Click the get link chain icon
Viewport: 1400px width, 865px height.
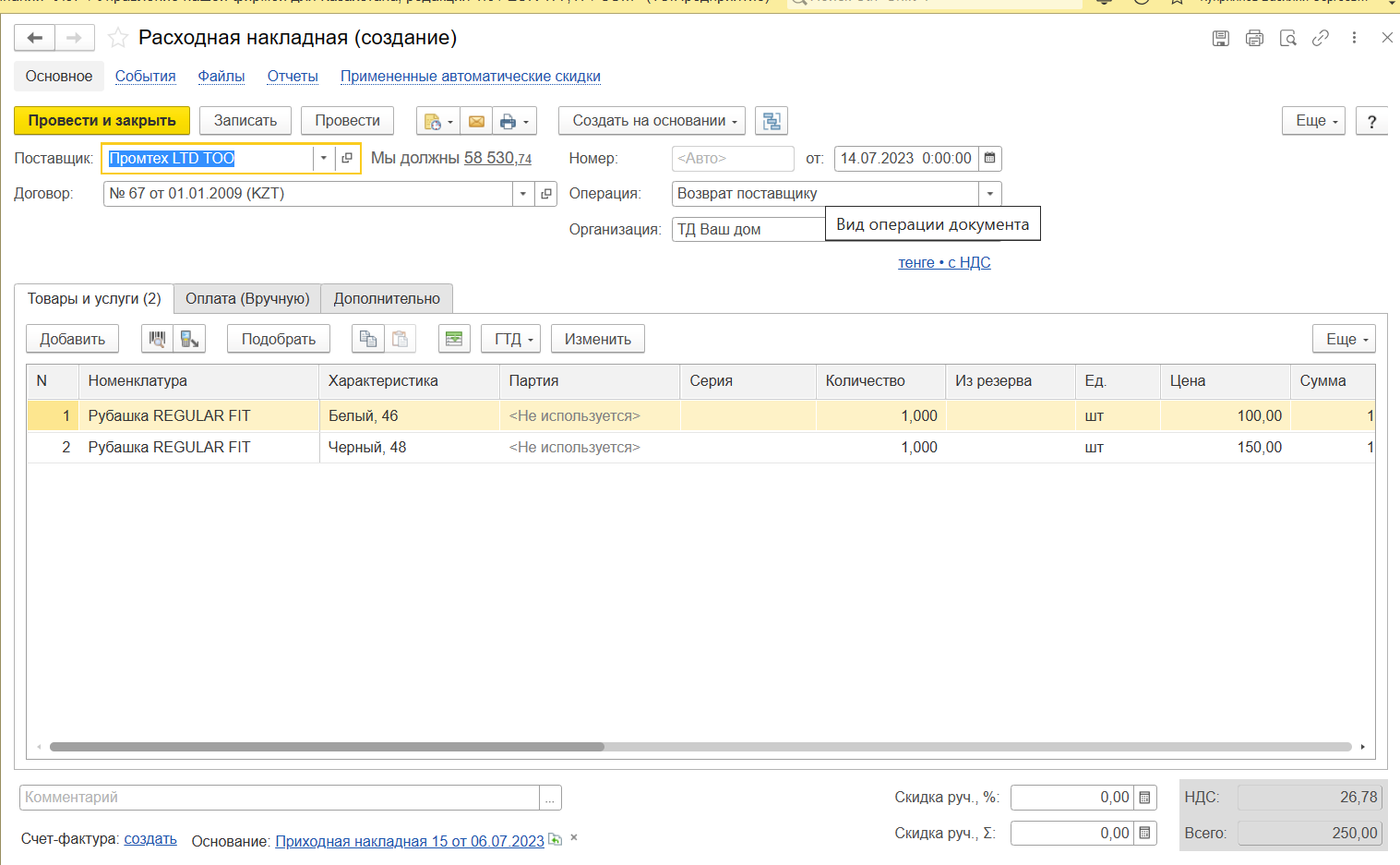[1321, 38]
